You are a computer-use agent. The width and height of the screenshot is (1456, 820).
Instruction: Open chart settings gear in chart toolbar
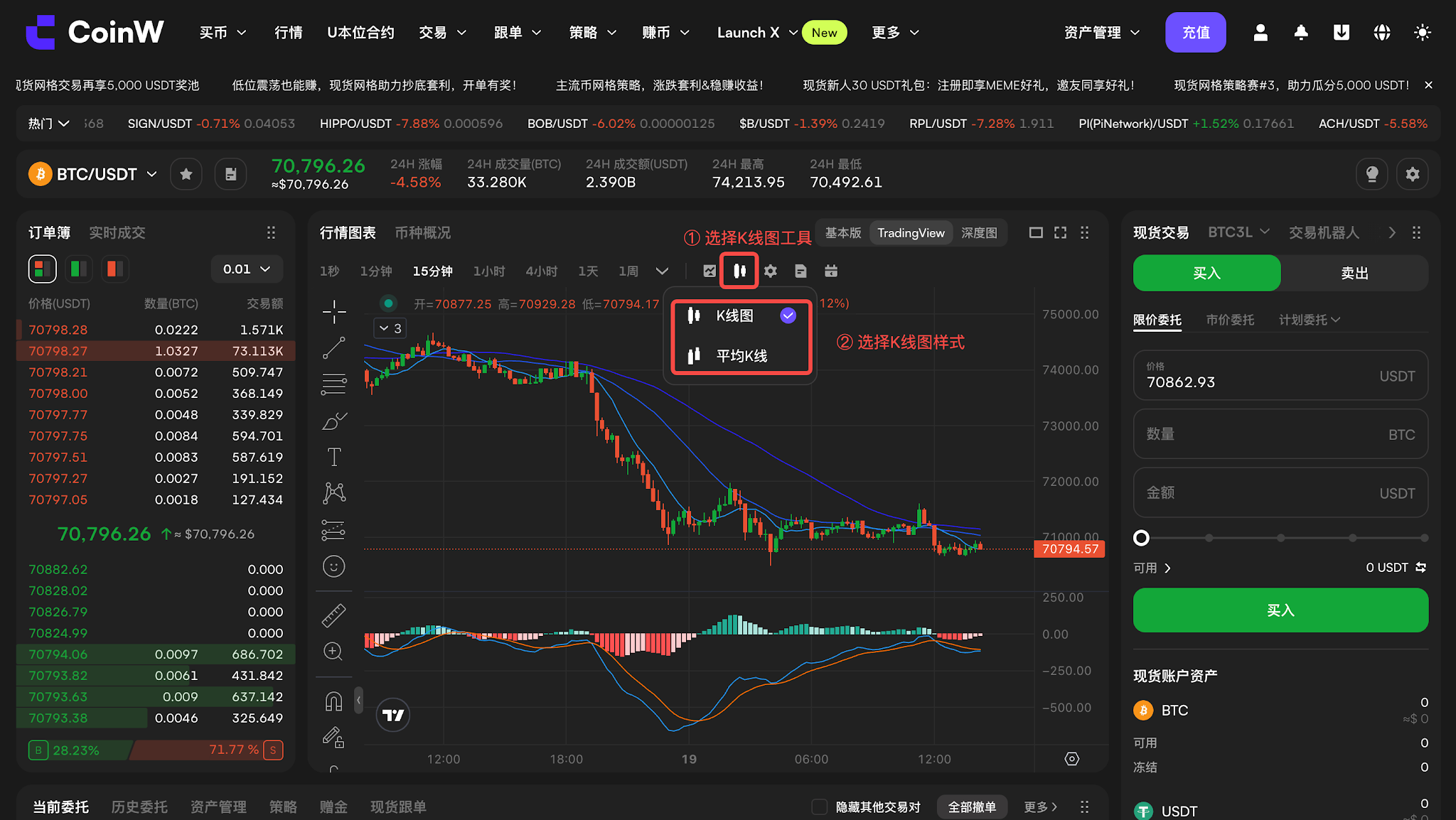771,271
